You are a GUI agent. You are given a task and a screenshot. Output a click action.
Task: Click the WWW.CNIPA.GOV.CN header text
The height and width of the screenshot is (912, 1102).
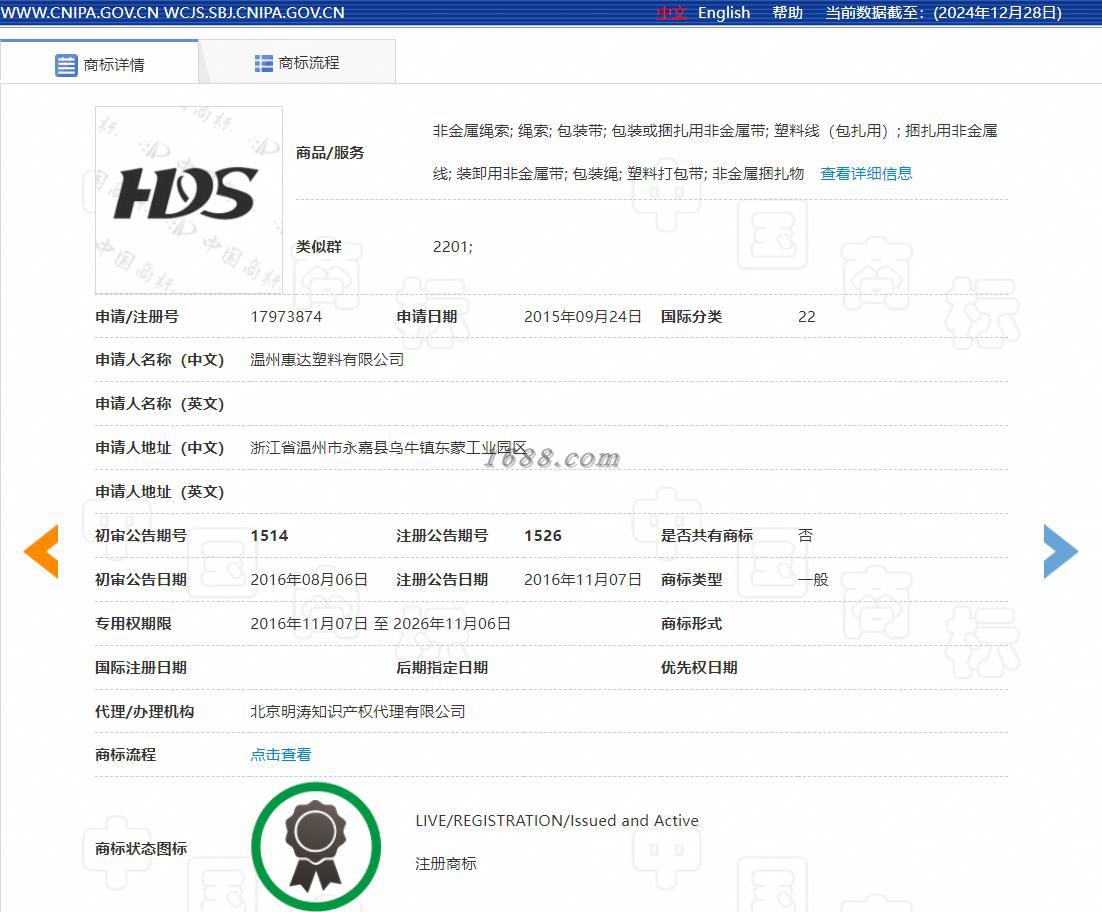pyautogui.click(x=80, y=13)
